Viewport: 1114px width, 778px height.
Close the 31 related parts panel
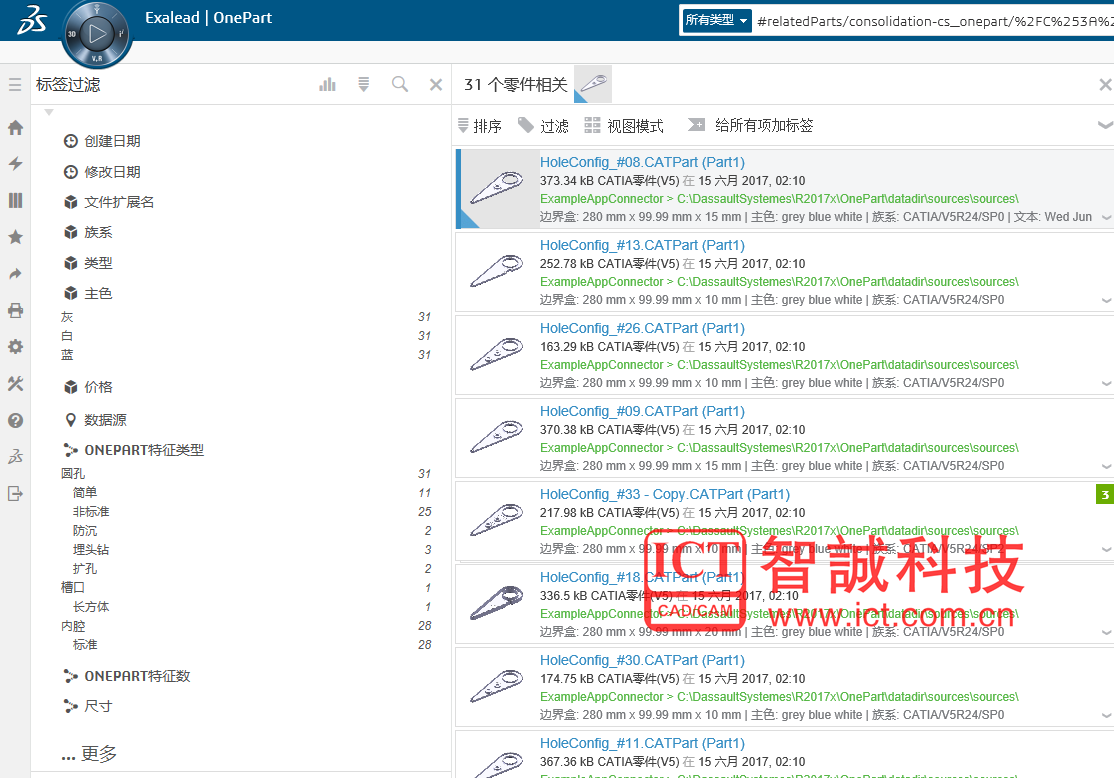1105,85
